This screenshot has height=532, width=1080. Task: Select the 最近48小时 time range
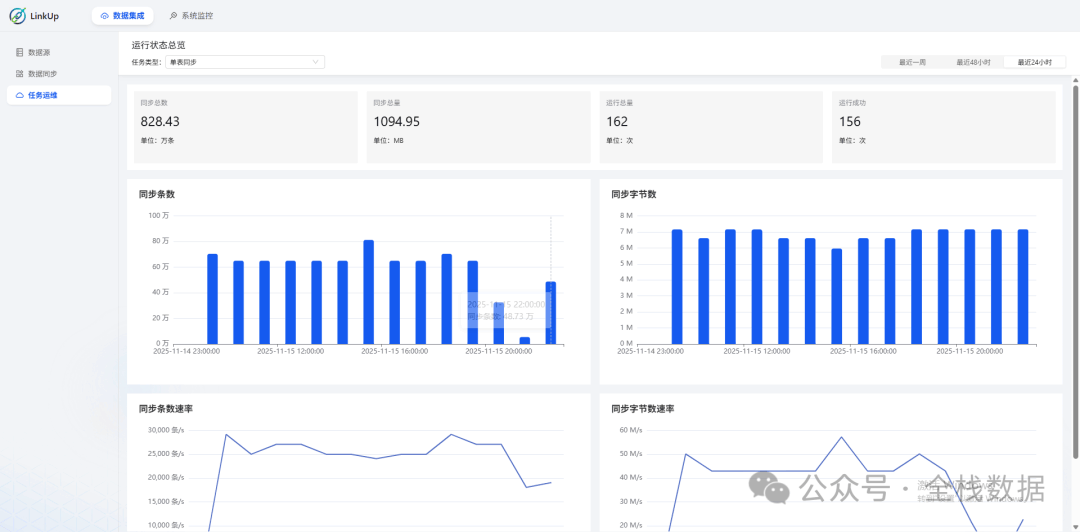point(973,62)
